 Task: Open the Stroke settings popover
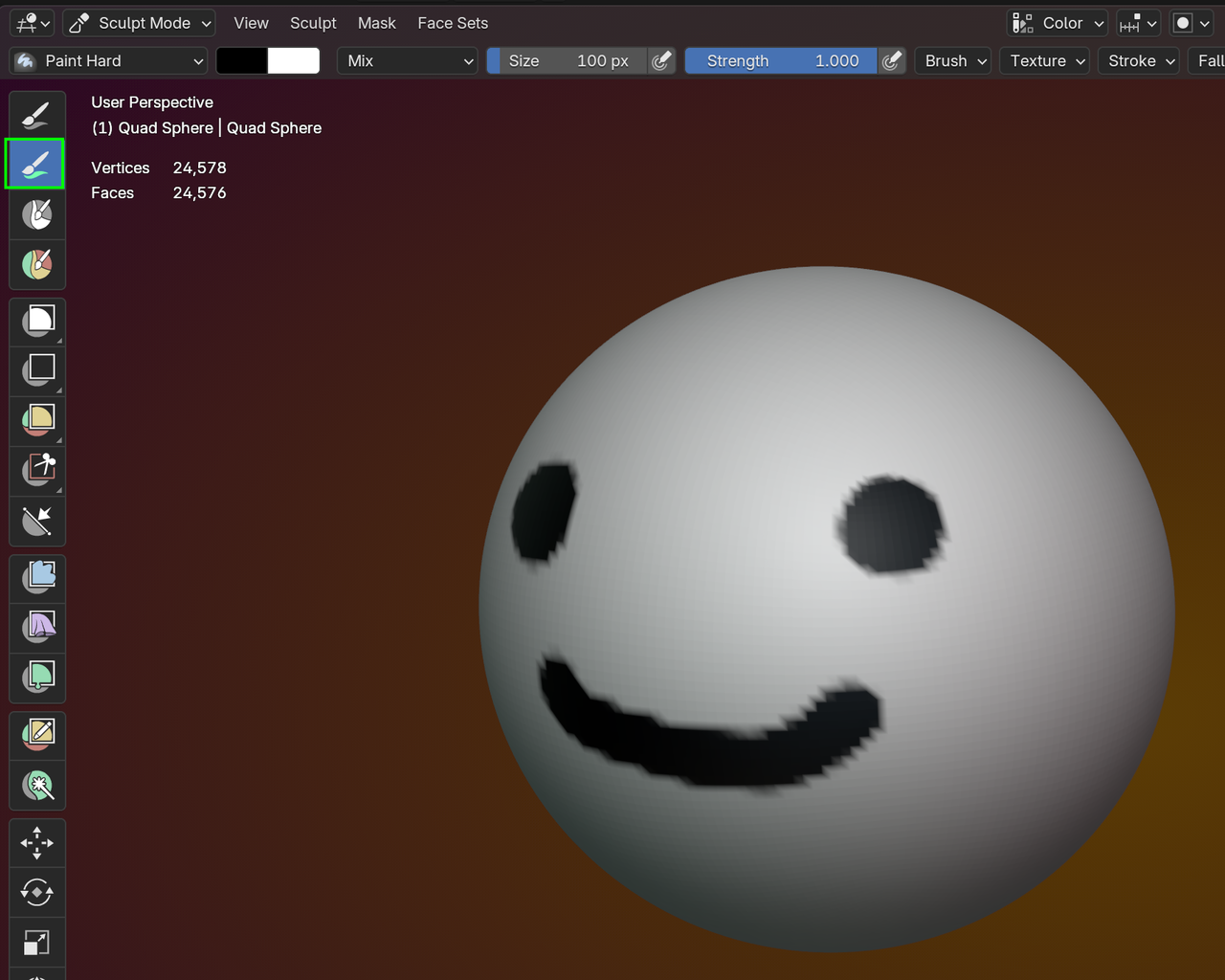(1138, 60)
